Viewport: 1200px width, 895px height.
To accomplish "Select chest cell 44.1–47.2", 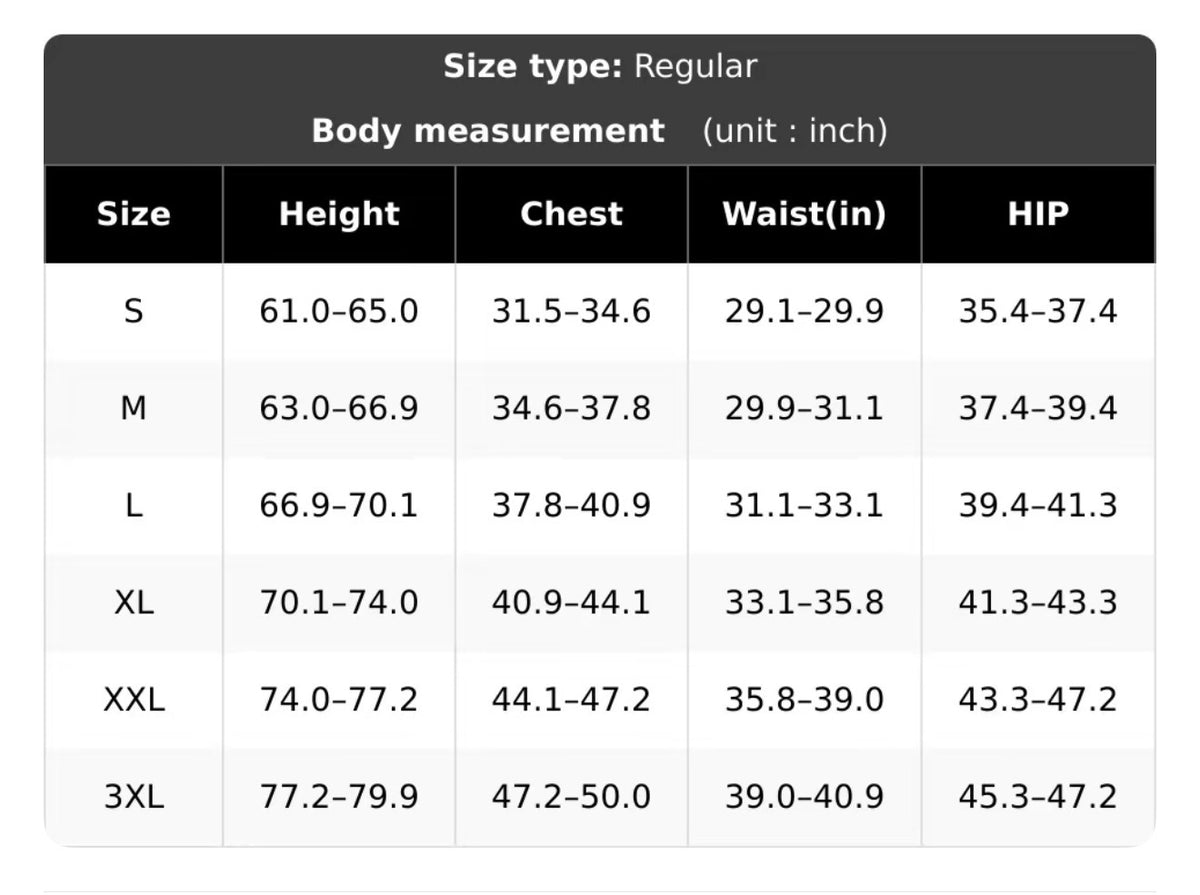I will [x=571, y=700].
